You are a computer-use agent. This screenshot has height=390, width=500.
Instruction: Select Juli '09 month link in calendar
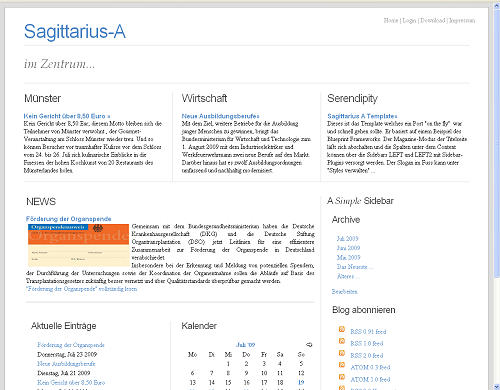[x=245, y=345]
